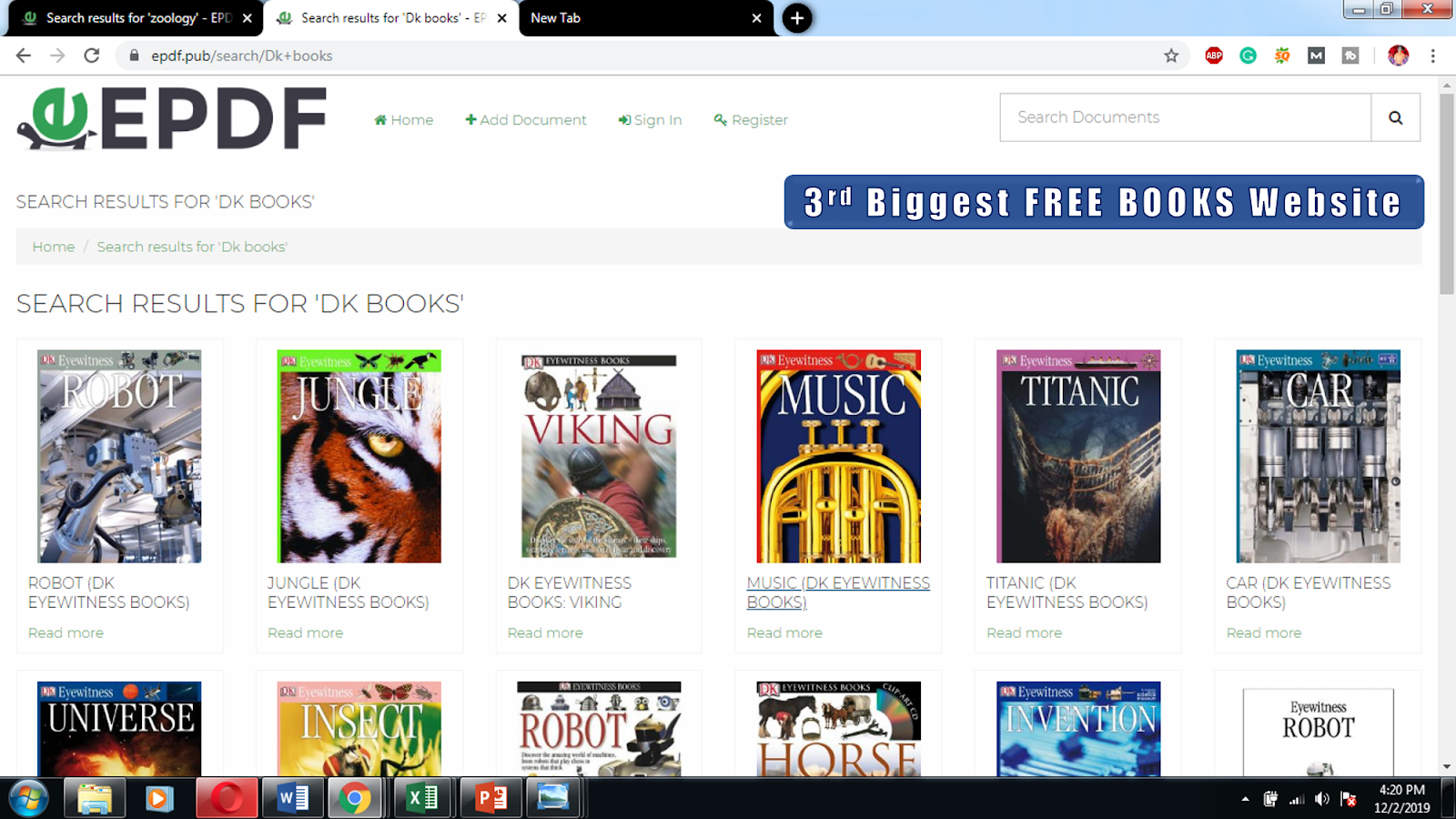The image size is (1456, 819).
Task: Open Chrome's three-dot menu
Action: click(x=1432, y=56)
